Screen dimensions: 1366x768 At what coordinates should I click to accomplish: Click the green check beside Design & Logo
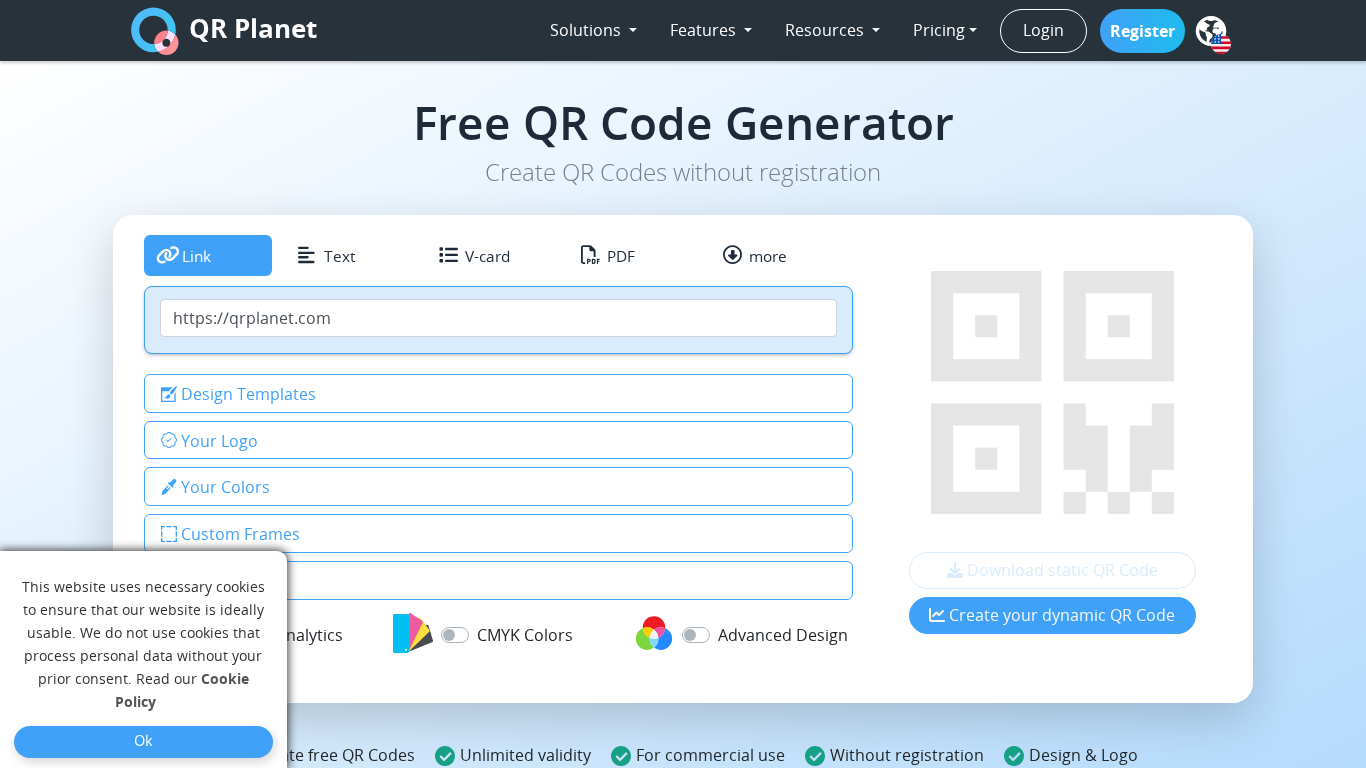click(x=1014, y=756)
